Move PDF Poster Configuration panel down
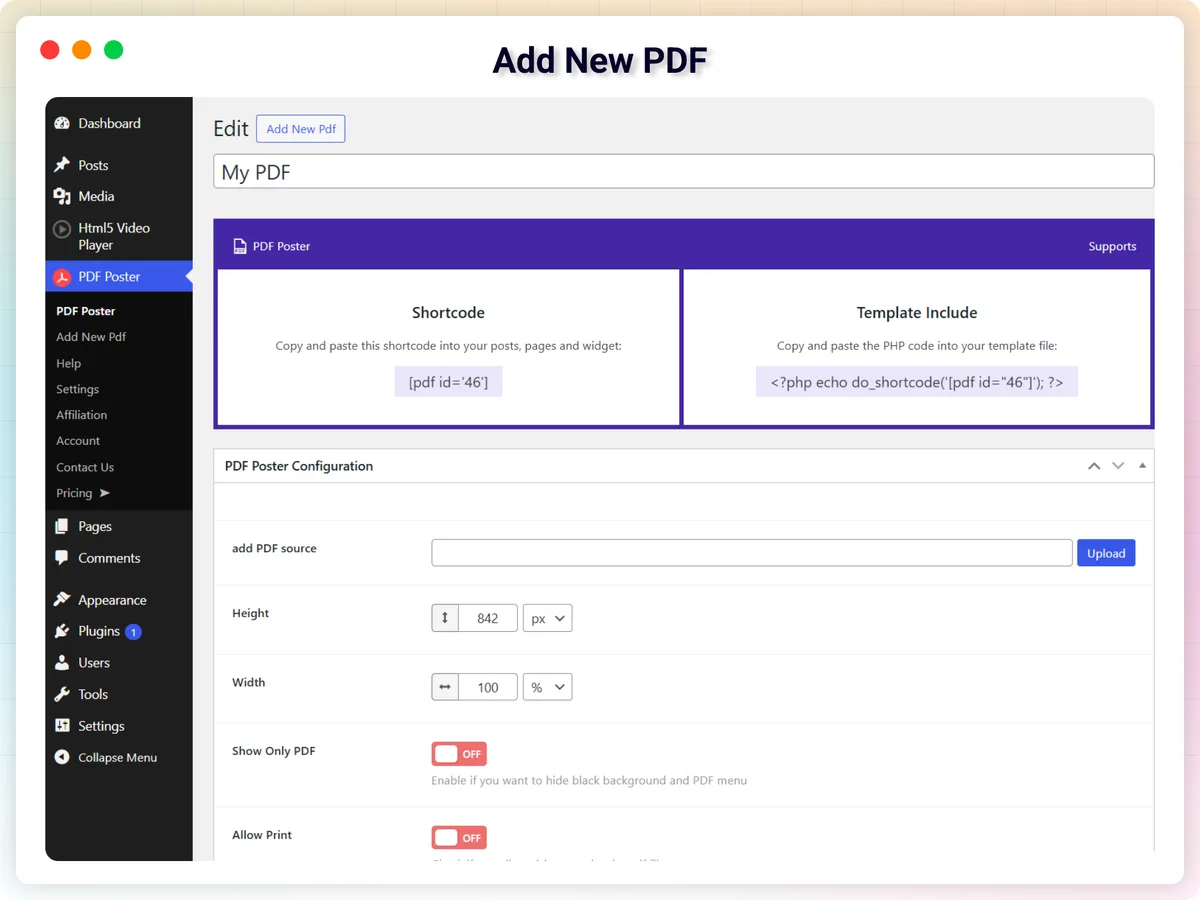This screenshot has height=900, width=1200. [x=1118, y=466]
